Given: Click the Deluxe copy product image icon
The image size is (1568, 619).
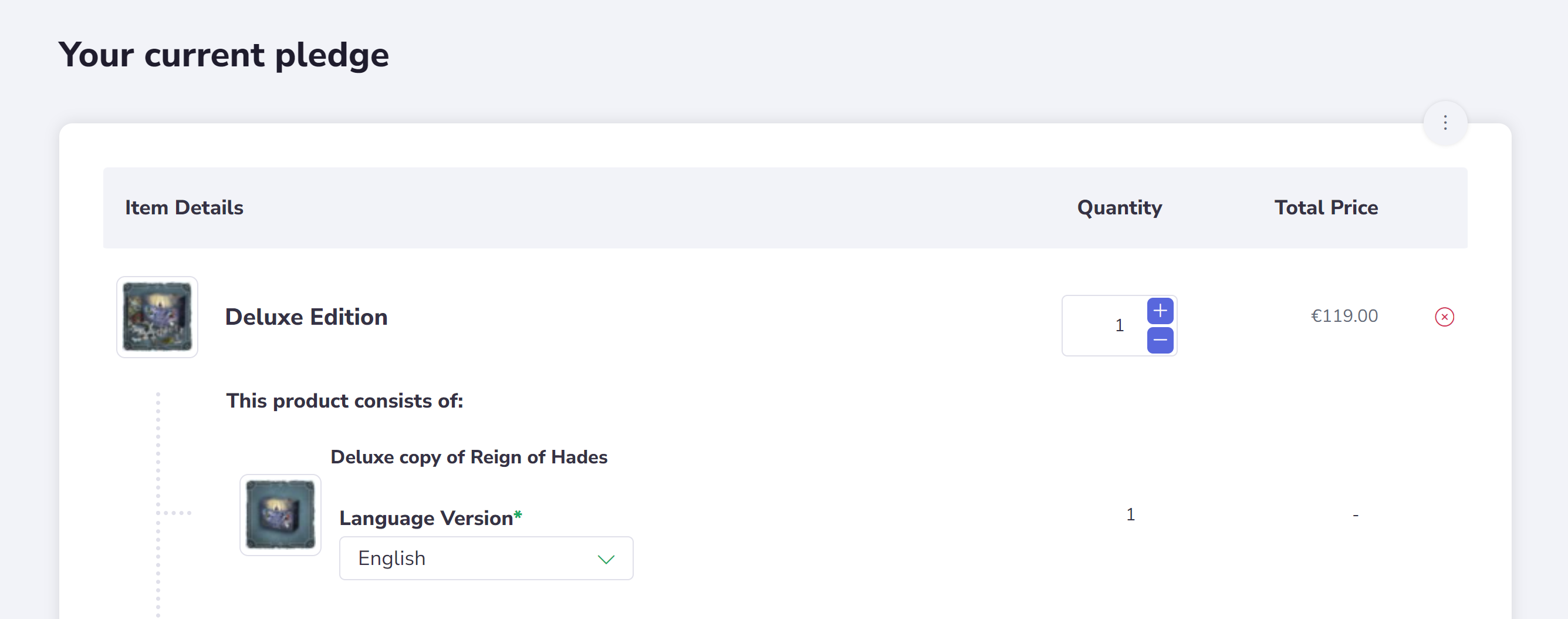Looking at the screenshot, I should [281, 515].
